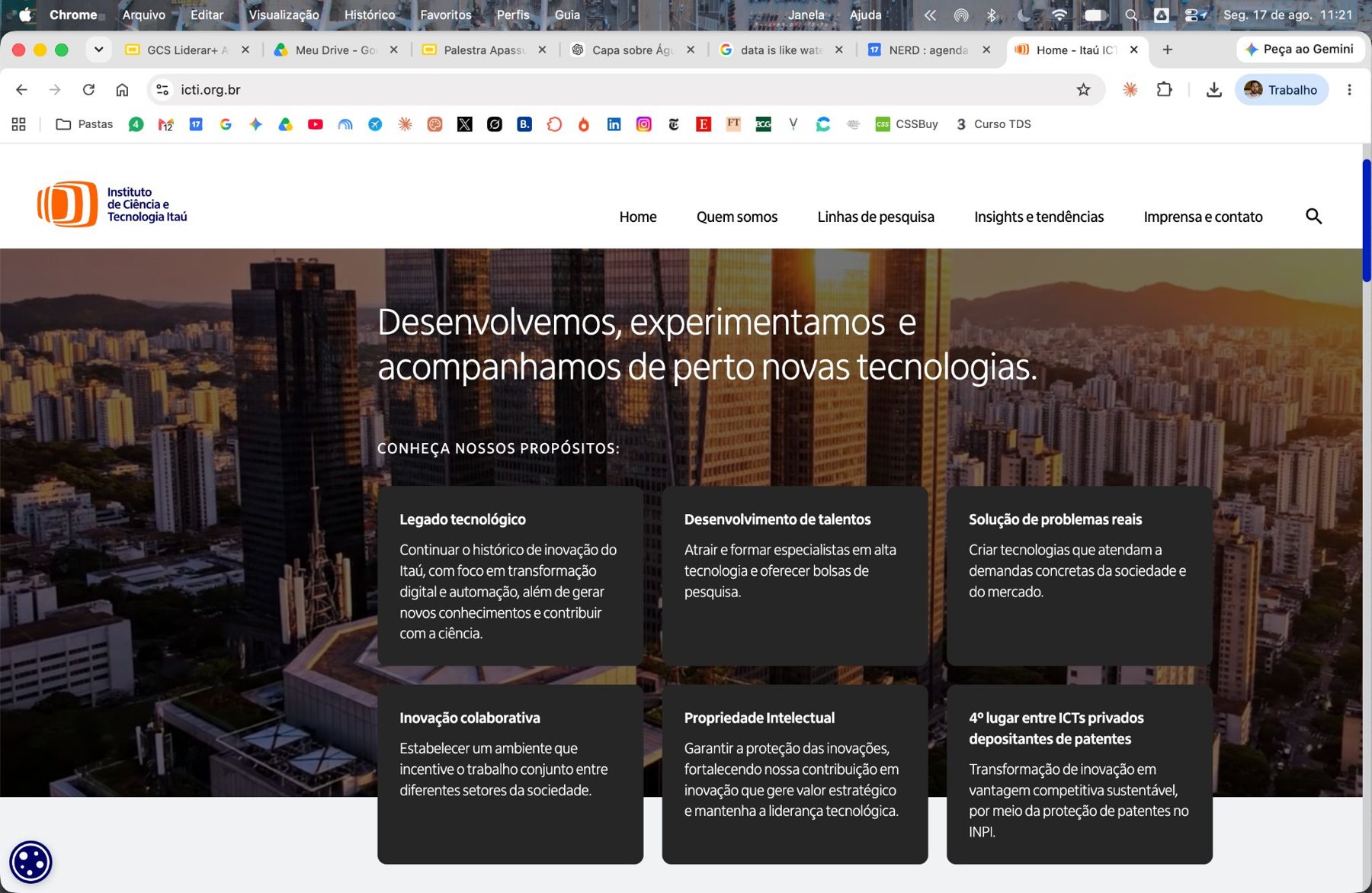Open the Trabalho profile menu
Screen dimensions: 1372x893
tap(1281, 90)
